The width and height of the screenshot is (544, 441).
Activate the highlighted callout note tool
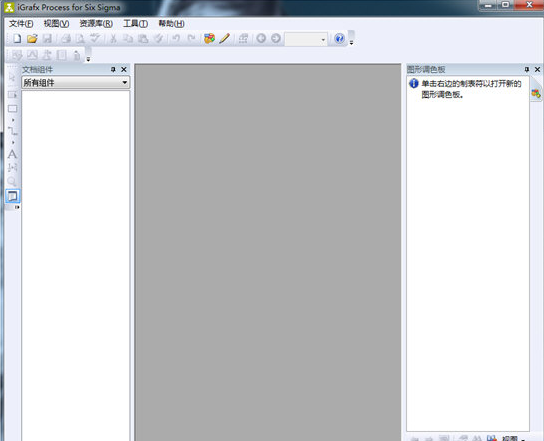(12, 196)
